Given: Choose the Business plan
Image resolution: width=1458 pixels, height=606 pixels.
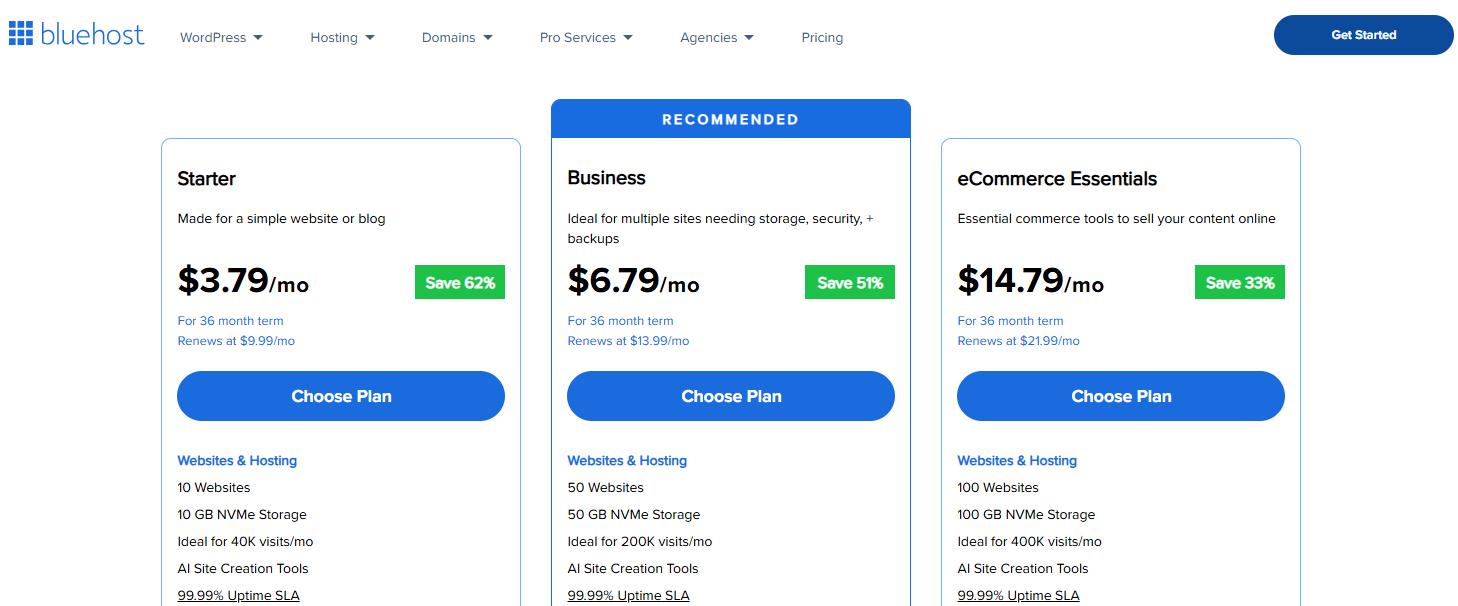Looking at the screenshot, I should tap(731, 396).
